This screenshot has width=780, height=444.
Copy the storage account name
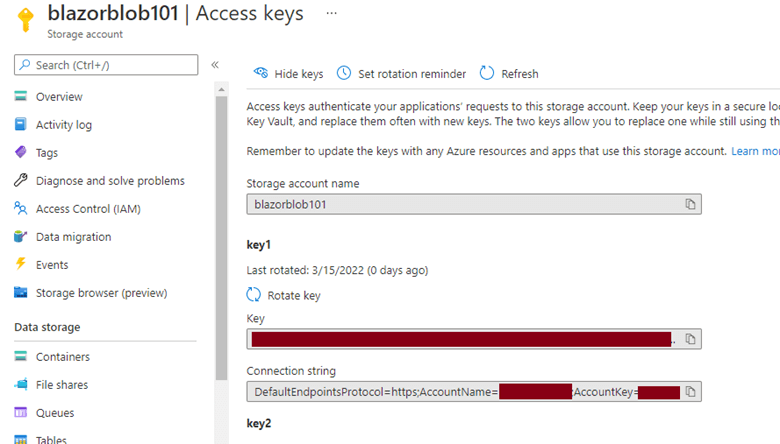point(690,204)
